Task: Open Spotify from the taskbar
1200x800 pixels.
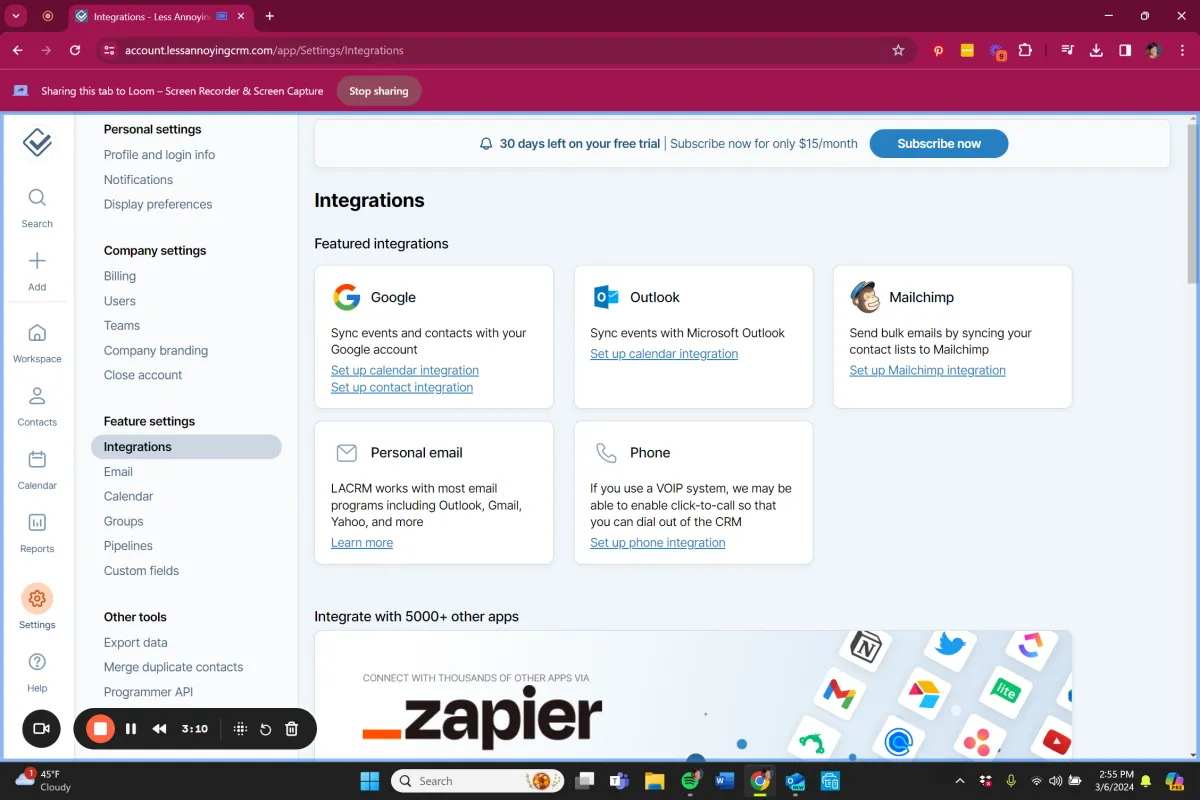Action: [690, 781]
